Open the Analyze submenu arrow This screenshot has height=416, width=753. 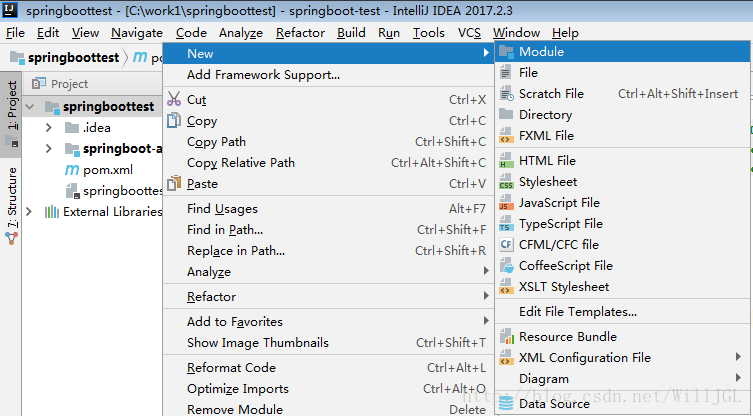[486, 271]
